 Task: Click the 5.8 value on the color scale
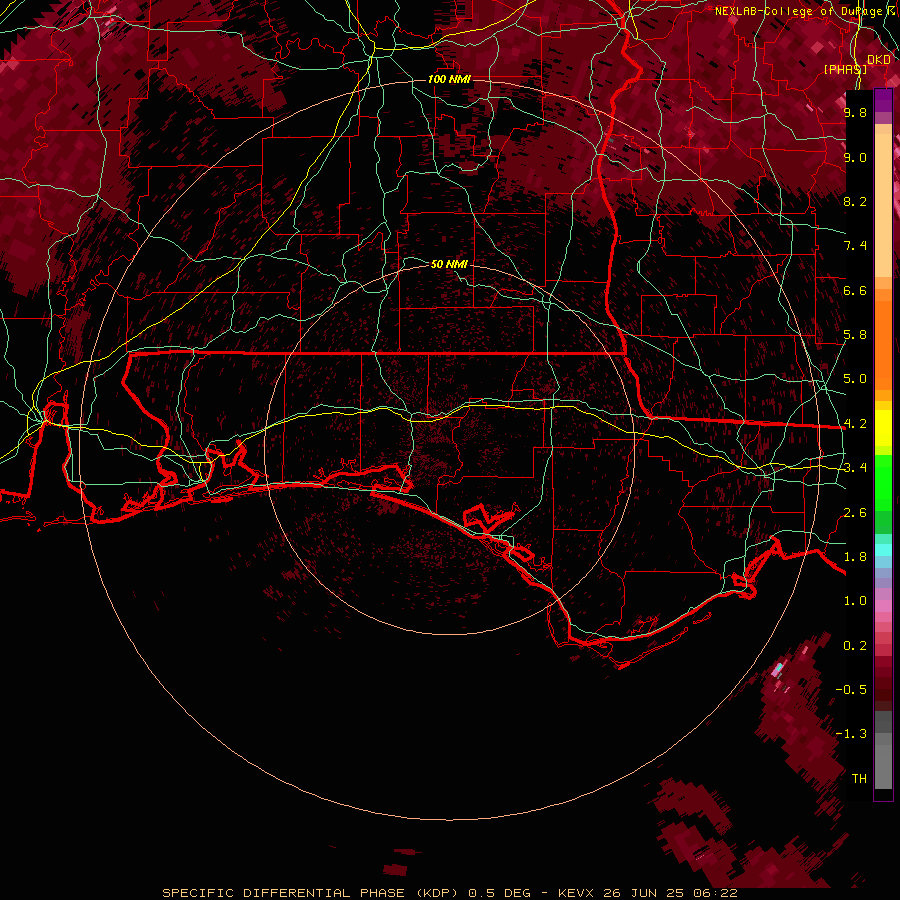(x=855, y=335)
